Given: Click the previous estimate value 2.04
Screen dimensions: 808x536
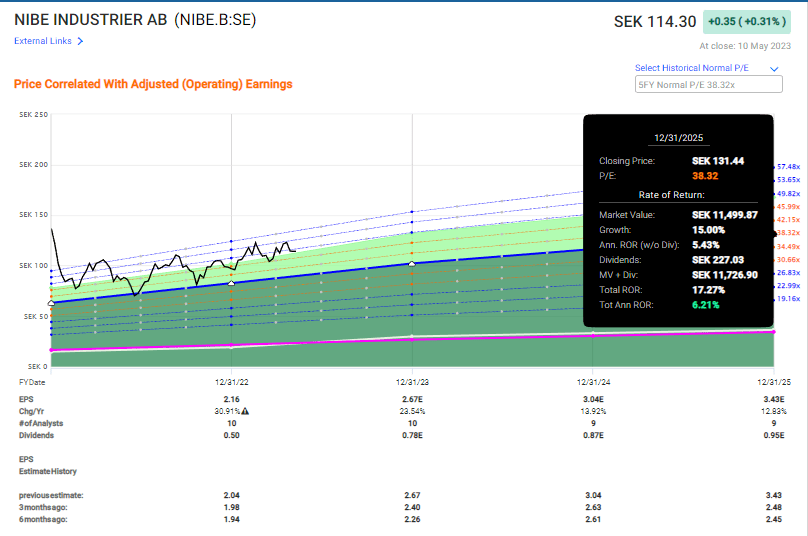Looking at the screenshot, I should pos(231,495).
